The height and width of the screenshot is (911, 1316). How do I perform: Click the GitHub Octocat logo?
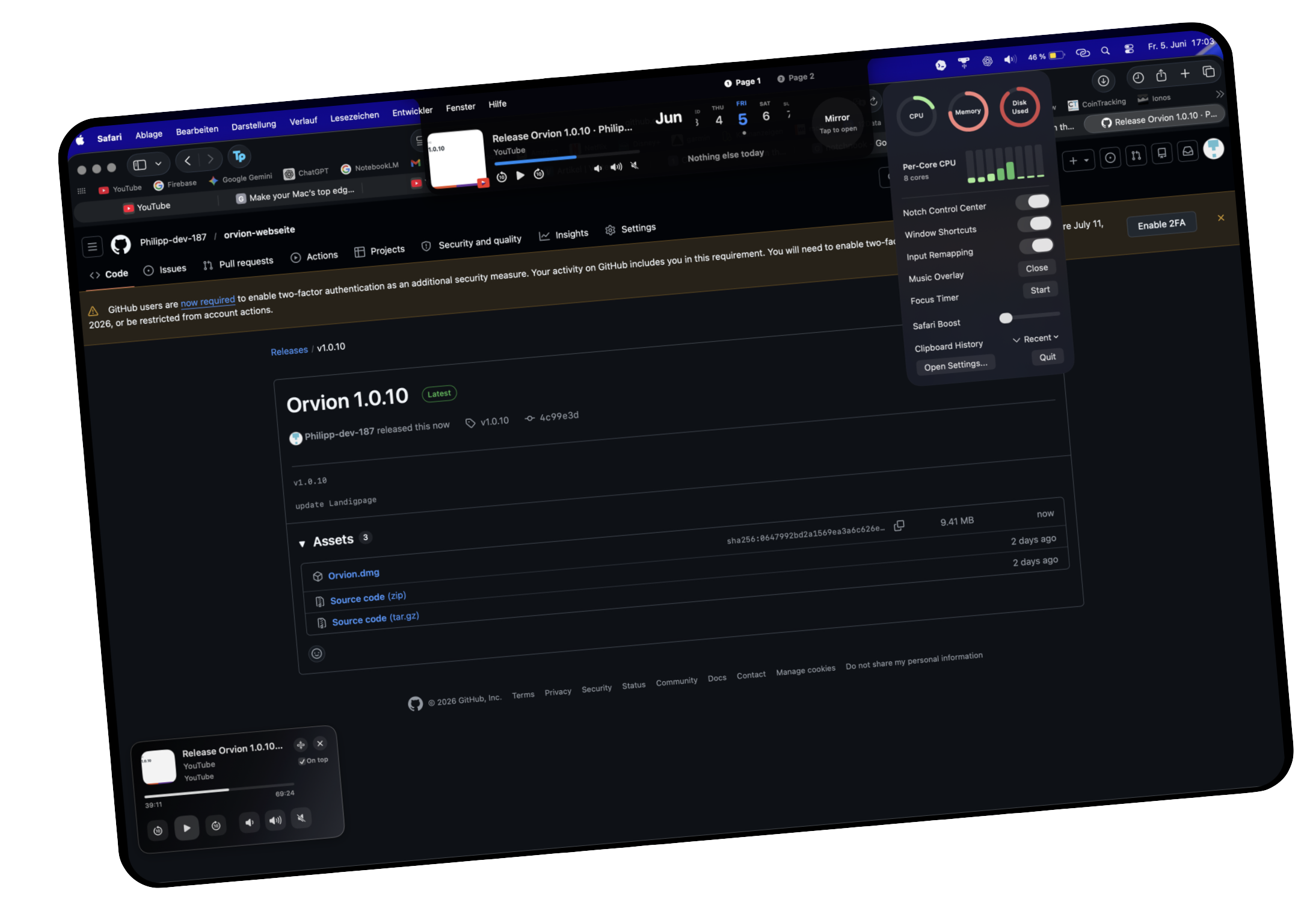(x=120, y=244)
